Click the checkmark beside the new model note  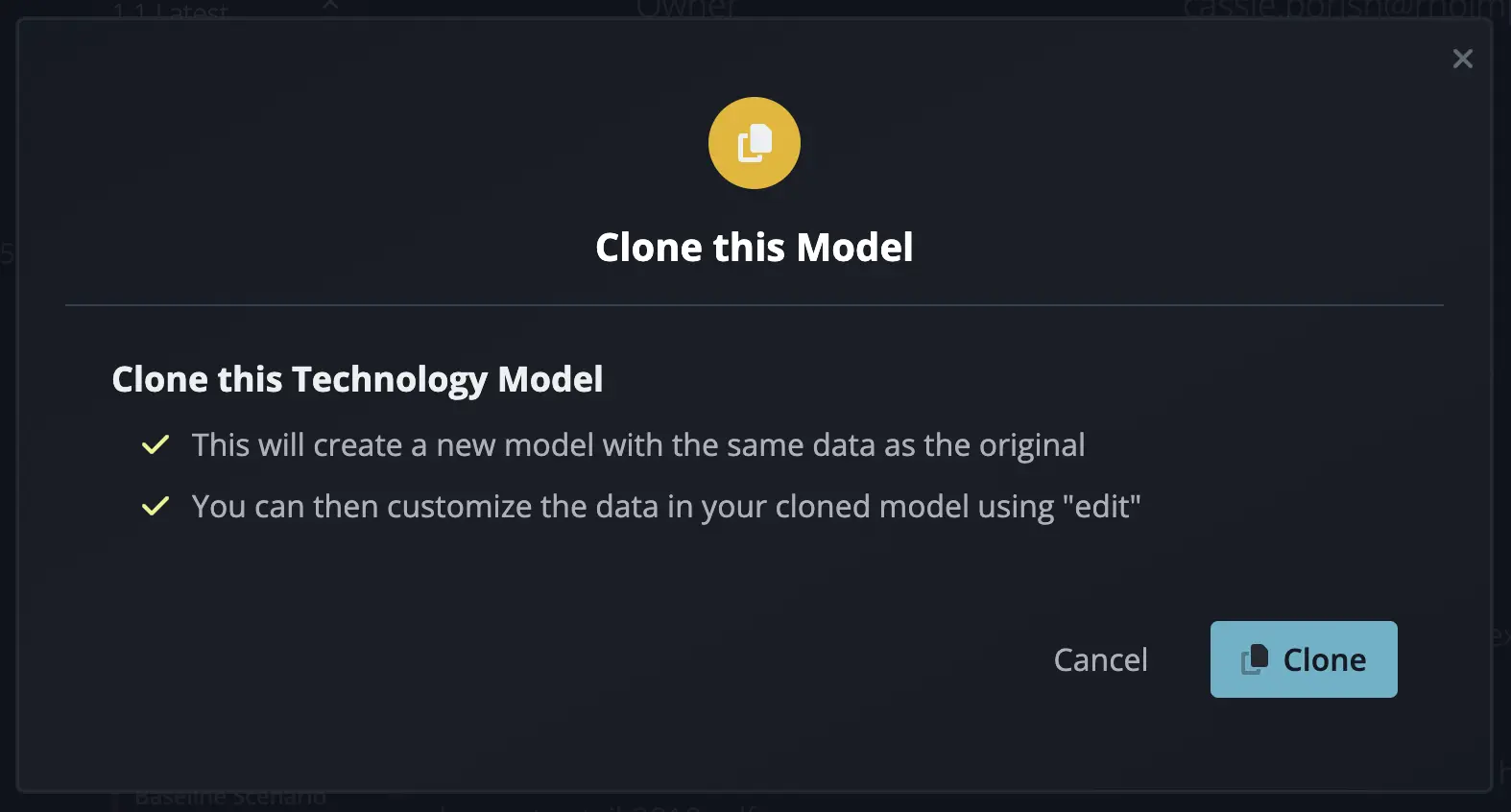point(155,444)
